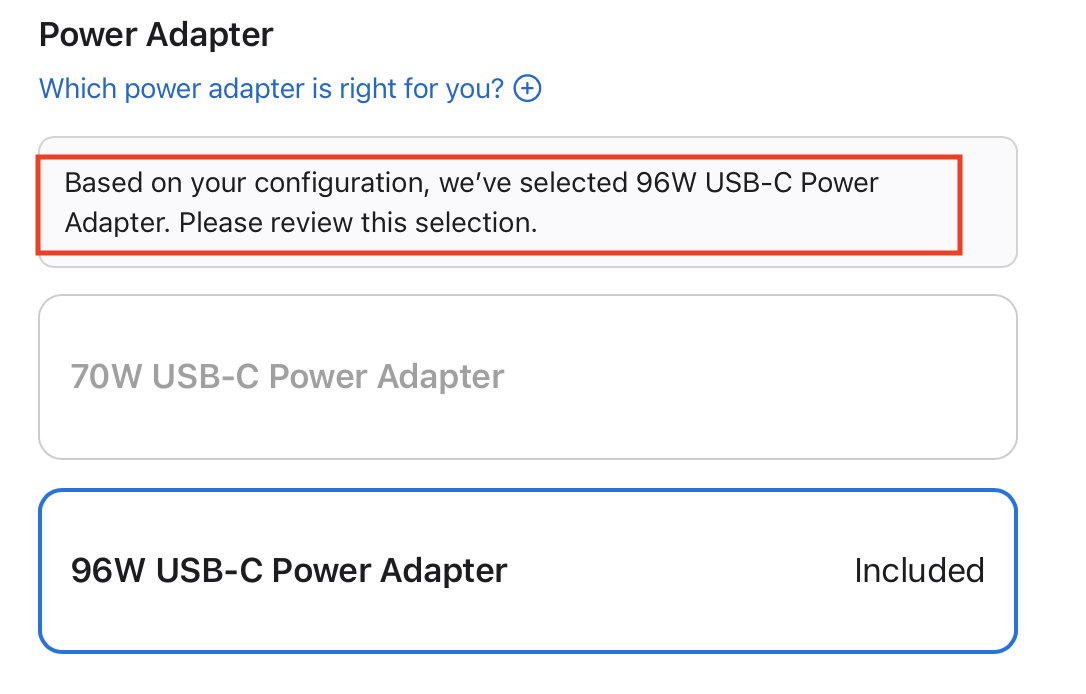Viewport: 1086px width, 694px height.
Task: Click the word "Which" in the help link
Action: [70, 89]
